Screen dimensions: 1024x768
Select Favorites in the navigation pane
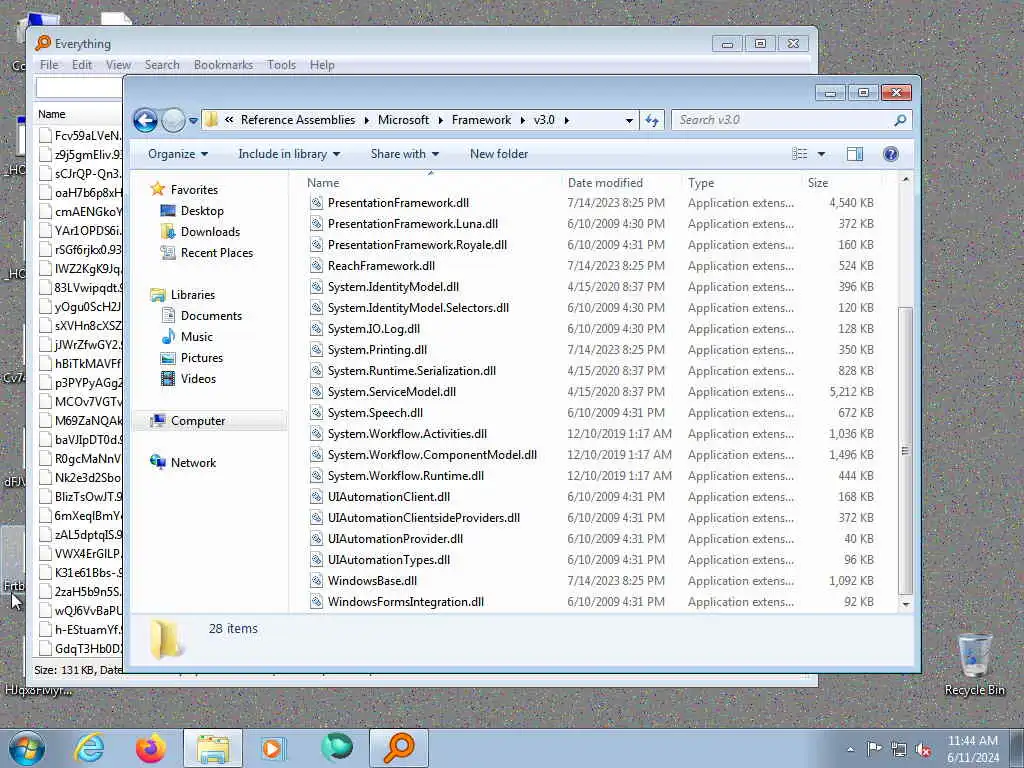click(x=194, y=190)
